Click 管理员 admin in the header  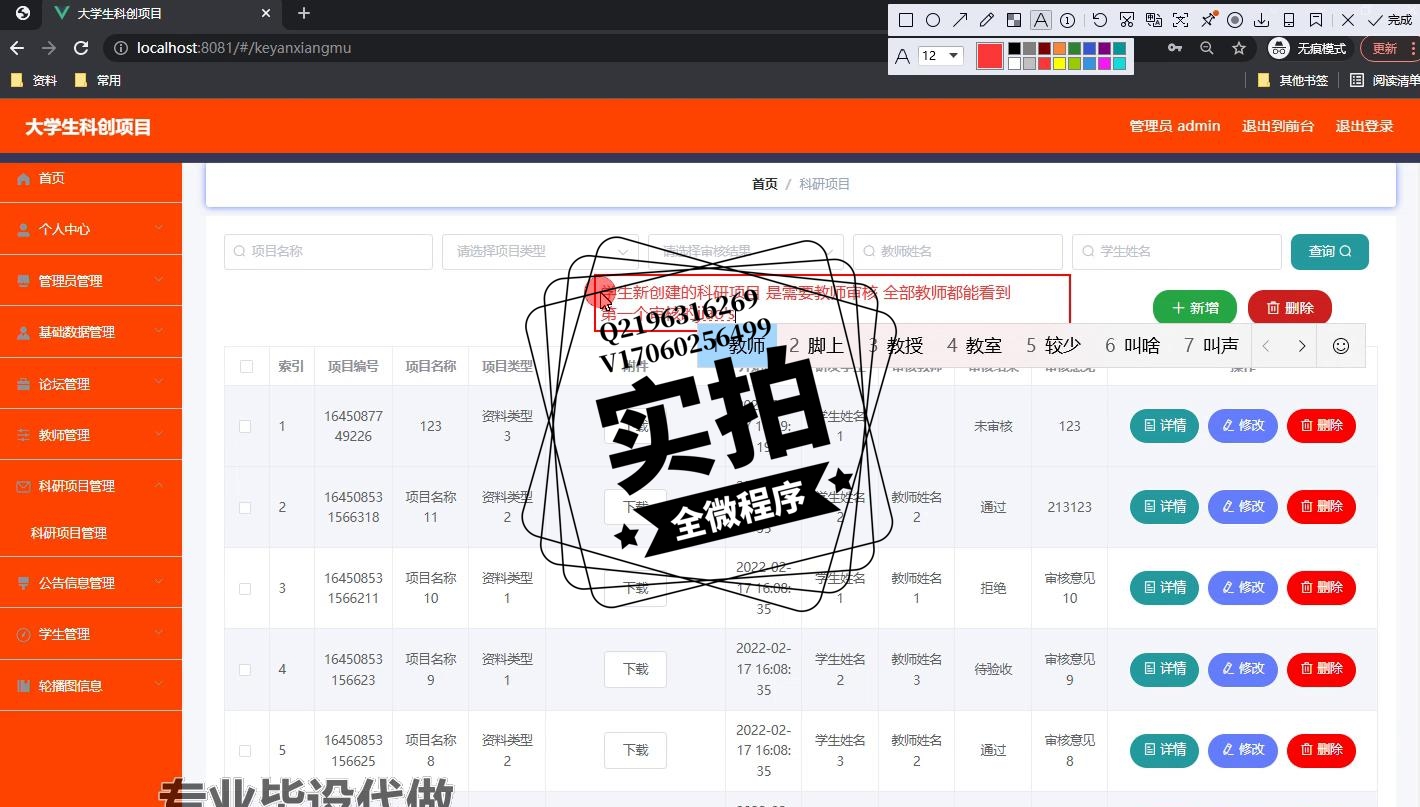coord(1174,126)
